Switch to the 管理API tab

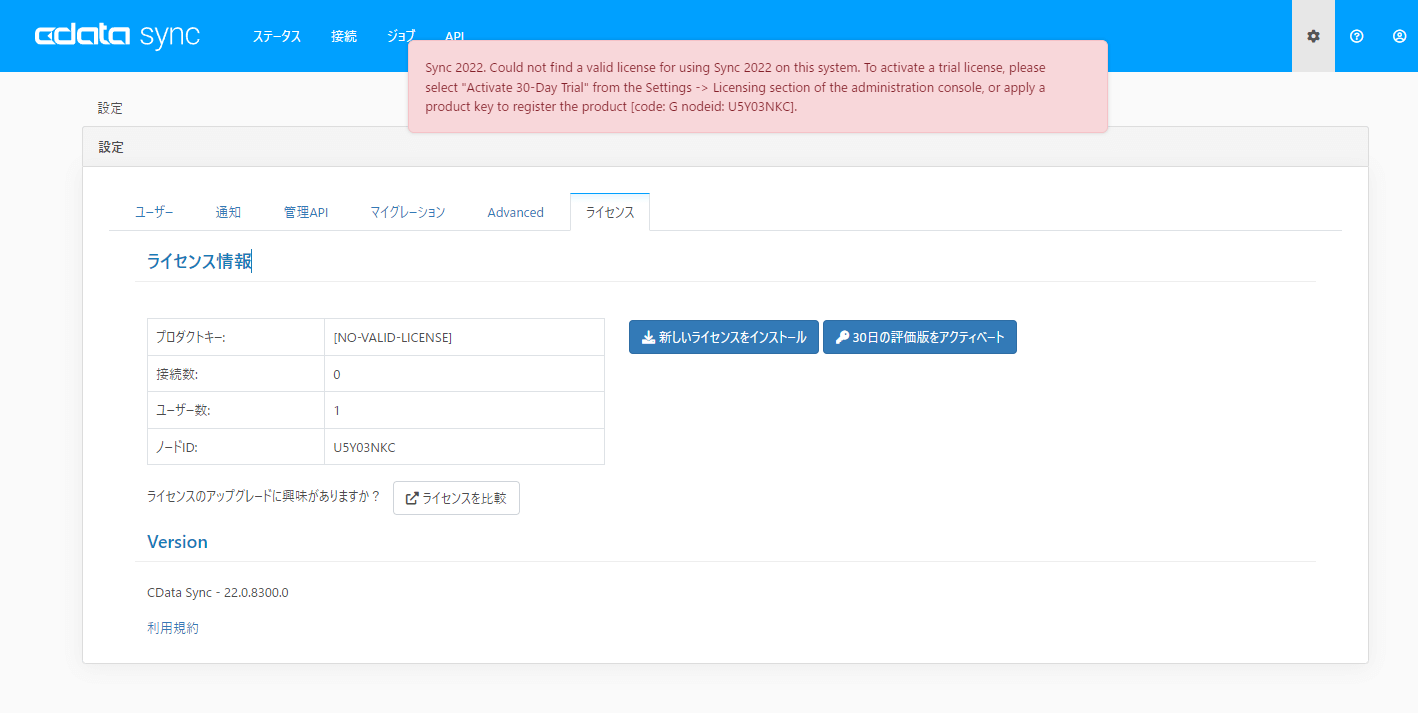pos(306,212)
